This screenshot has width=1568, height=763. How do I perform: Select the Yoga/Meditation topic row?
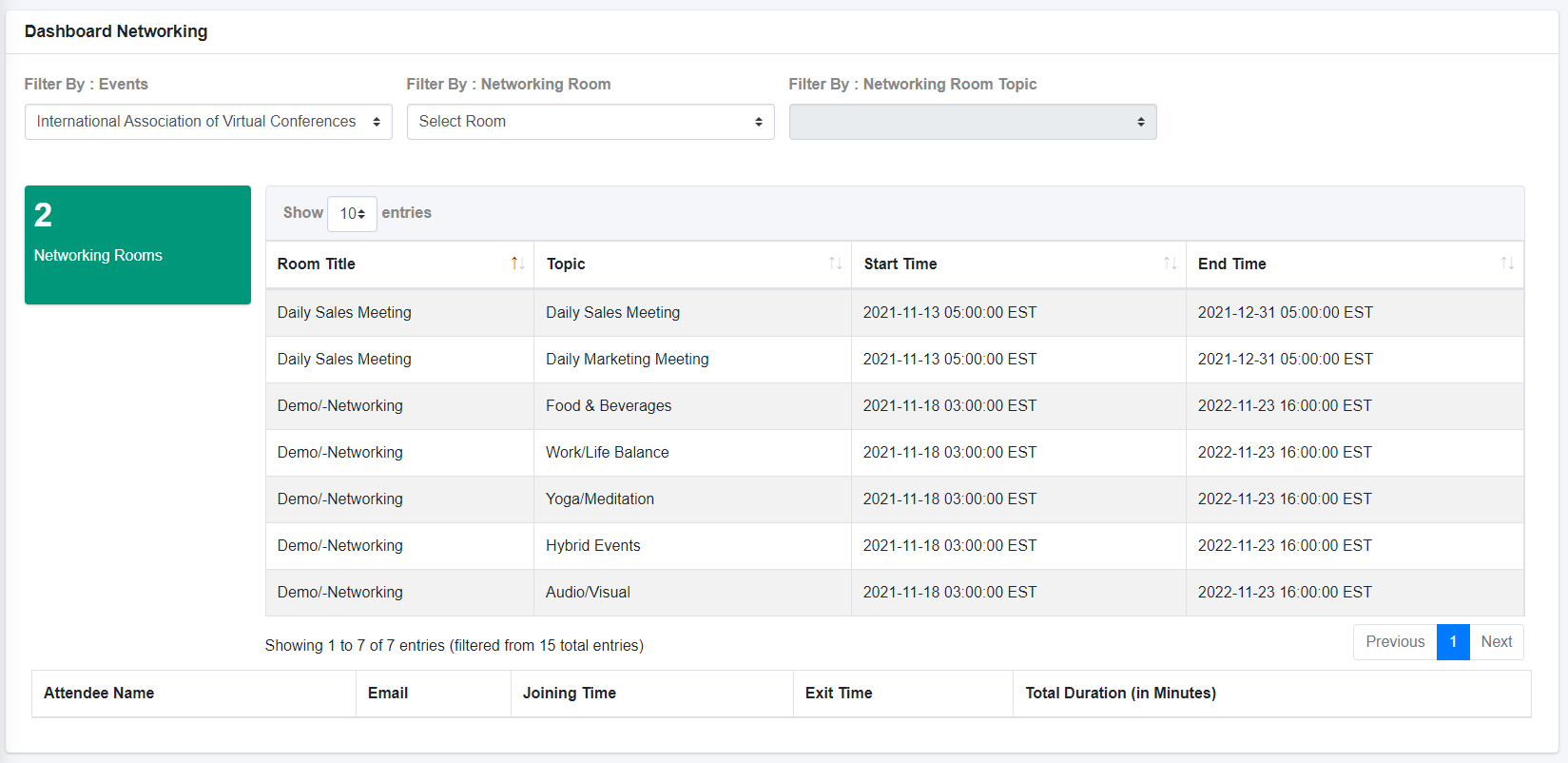coord(895,499)
